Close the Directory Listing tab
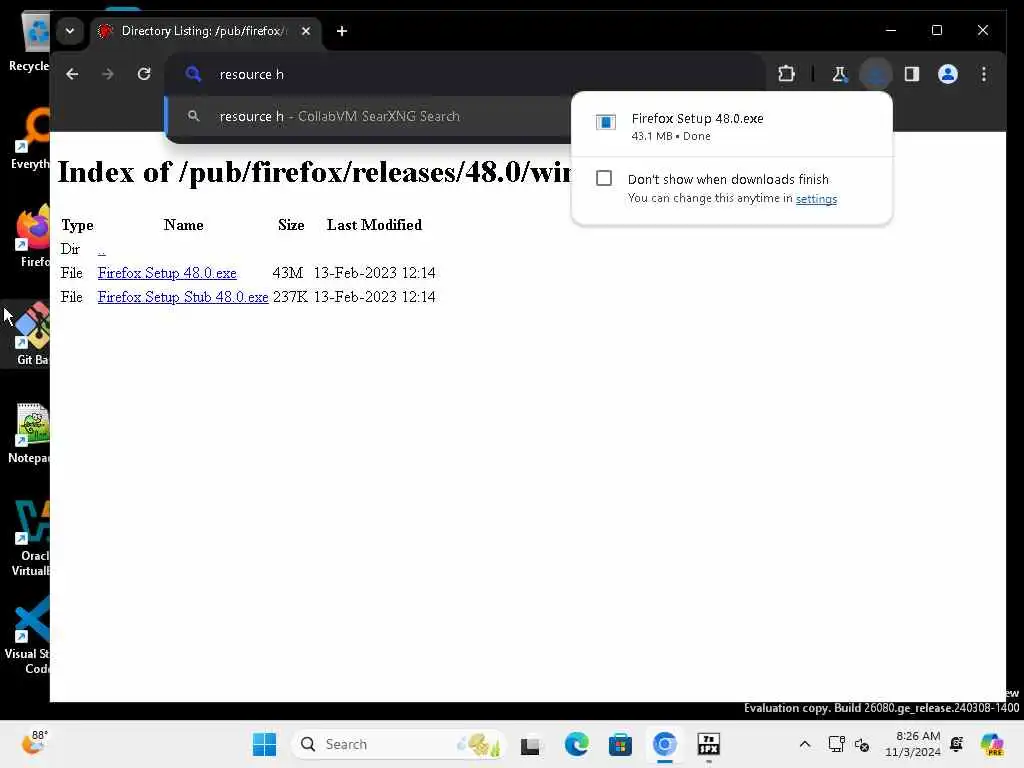Screen dimensions: 1024x768 (x=306, y=31)
